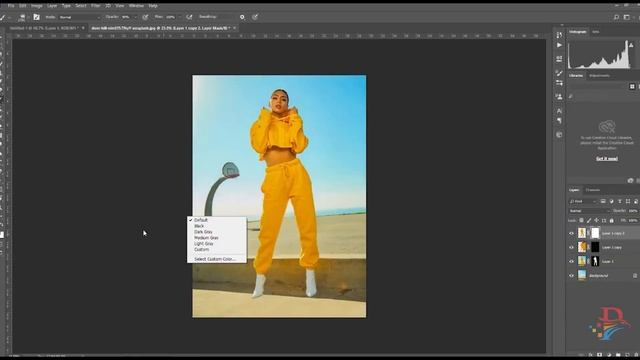
Task: Open the brush preset picker in options bar
Action: click(22, 17)
